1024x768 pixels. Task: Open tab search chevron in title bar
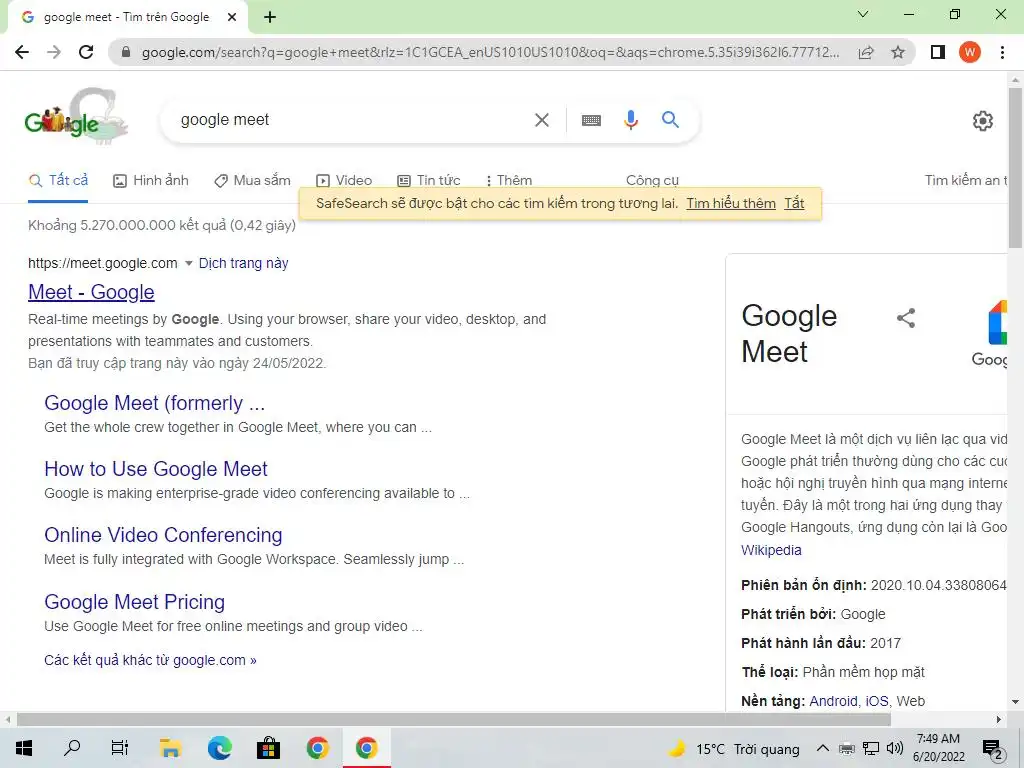coord(863,14)
